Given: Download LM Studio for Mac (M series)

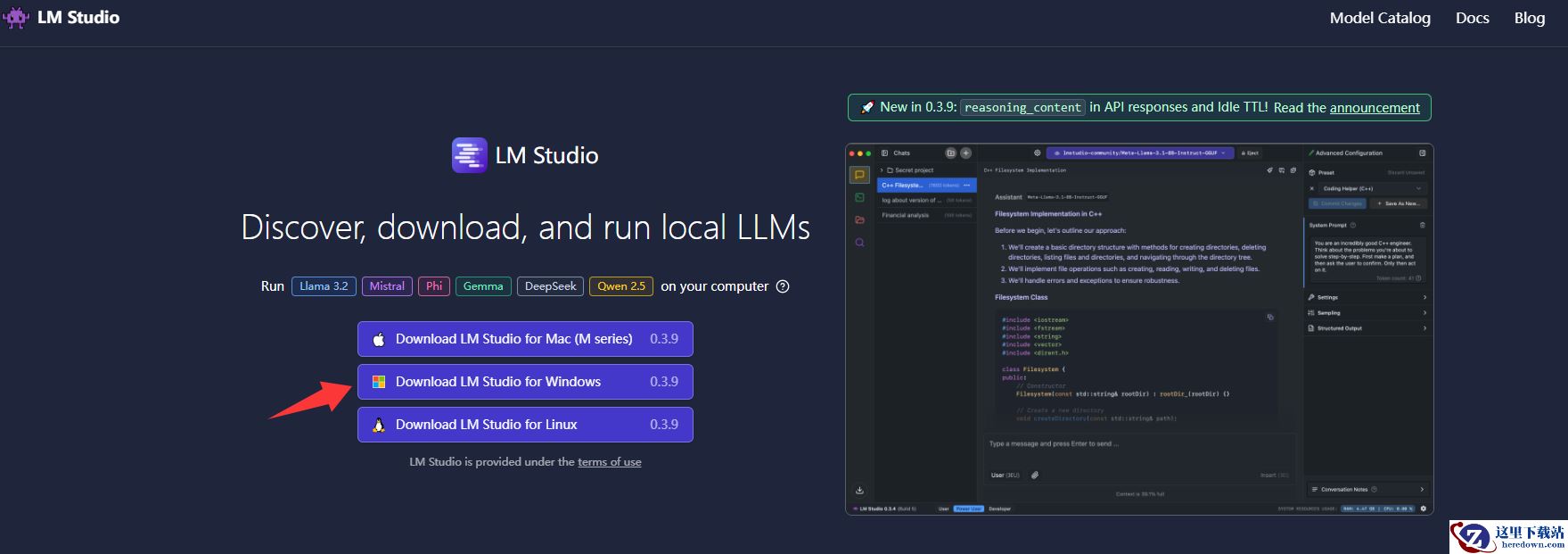Looking at the screenshot, I should pyautogui.click(x=525, y=339).
